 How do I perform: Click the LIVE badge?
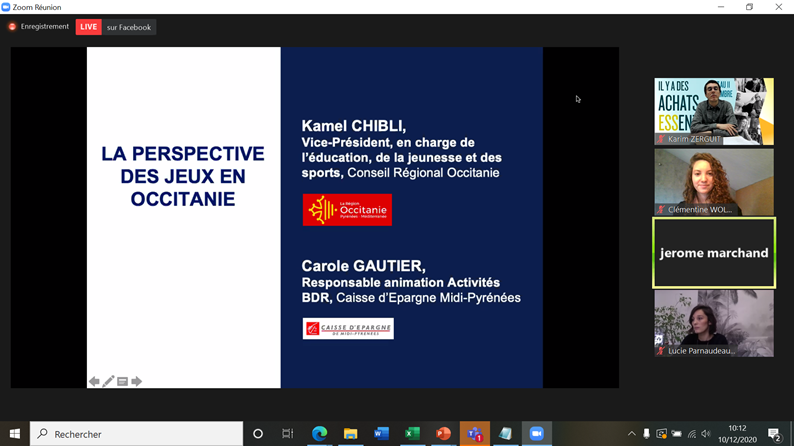point(89,27)
